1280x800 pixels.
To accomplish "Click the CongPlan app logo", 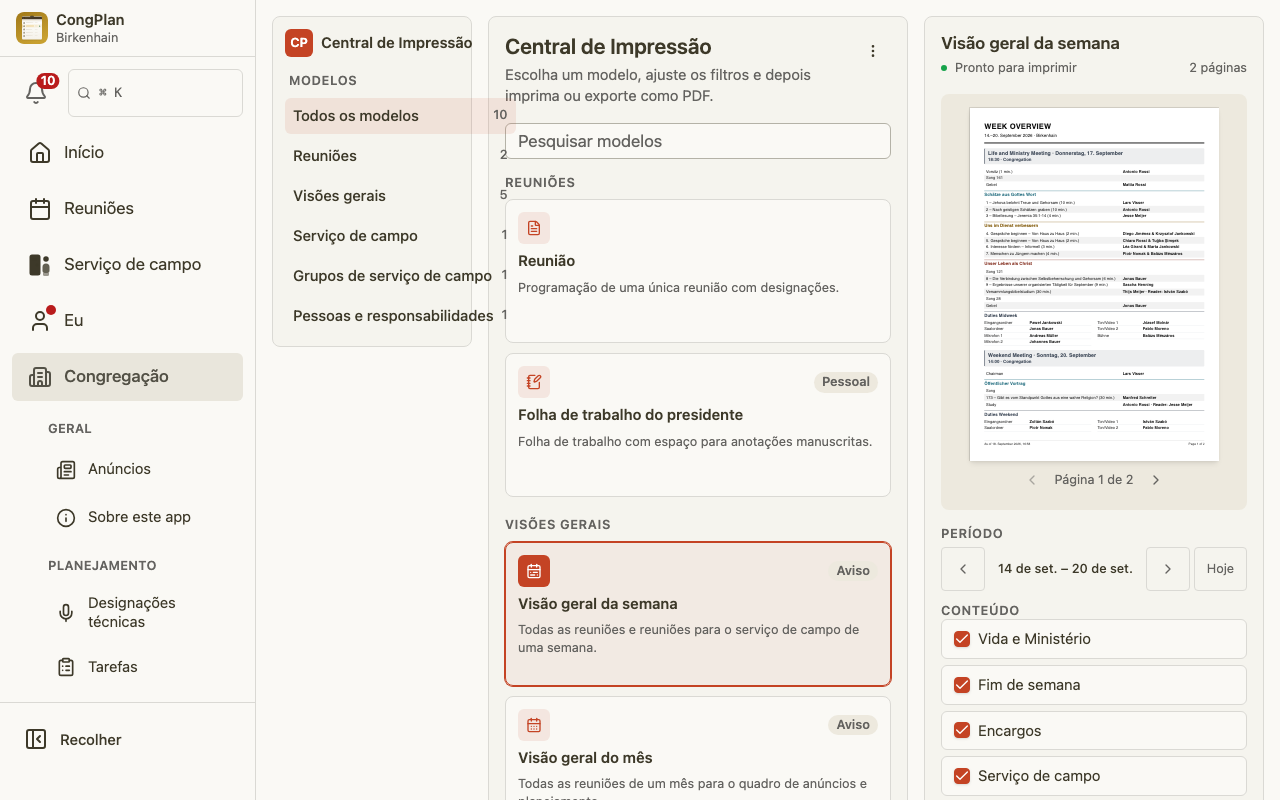I will point(32,28).
